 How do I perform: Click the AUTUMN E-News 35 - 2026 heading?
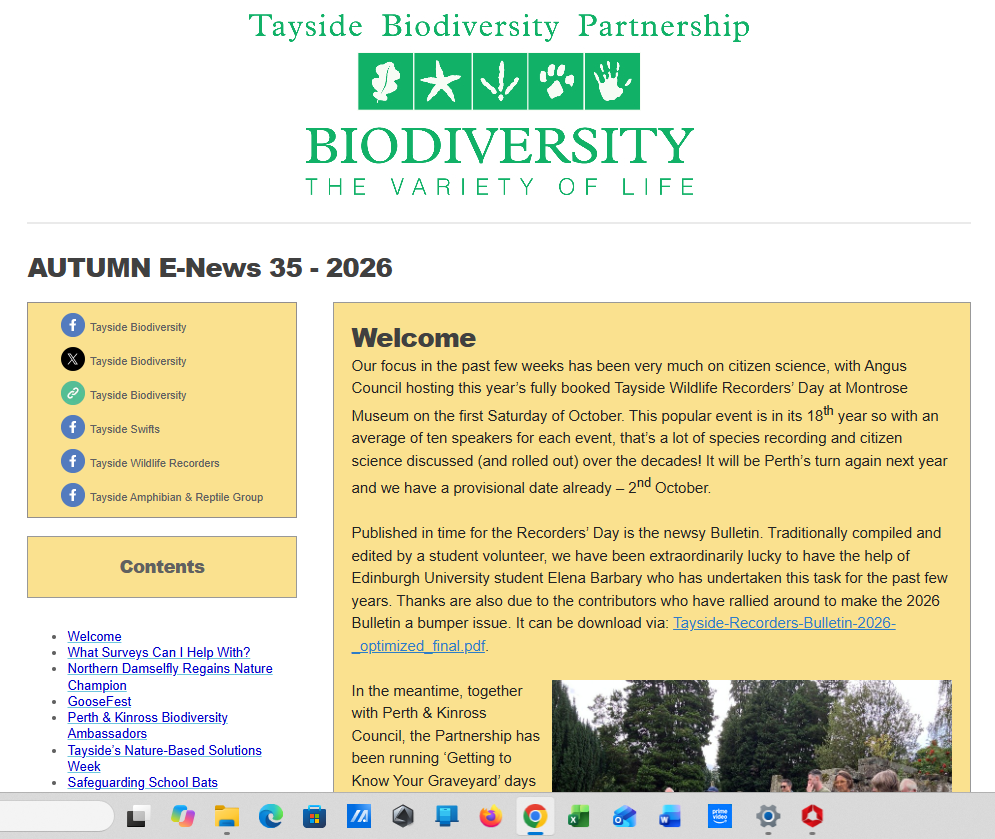[210, 268]
